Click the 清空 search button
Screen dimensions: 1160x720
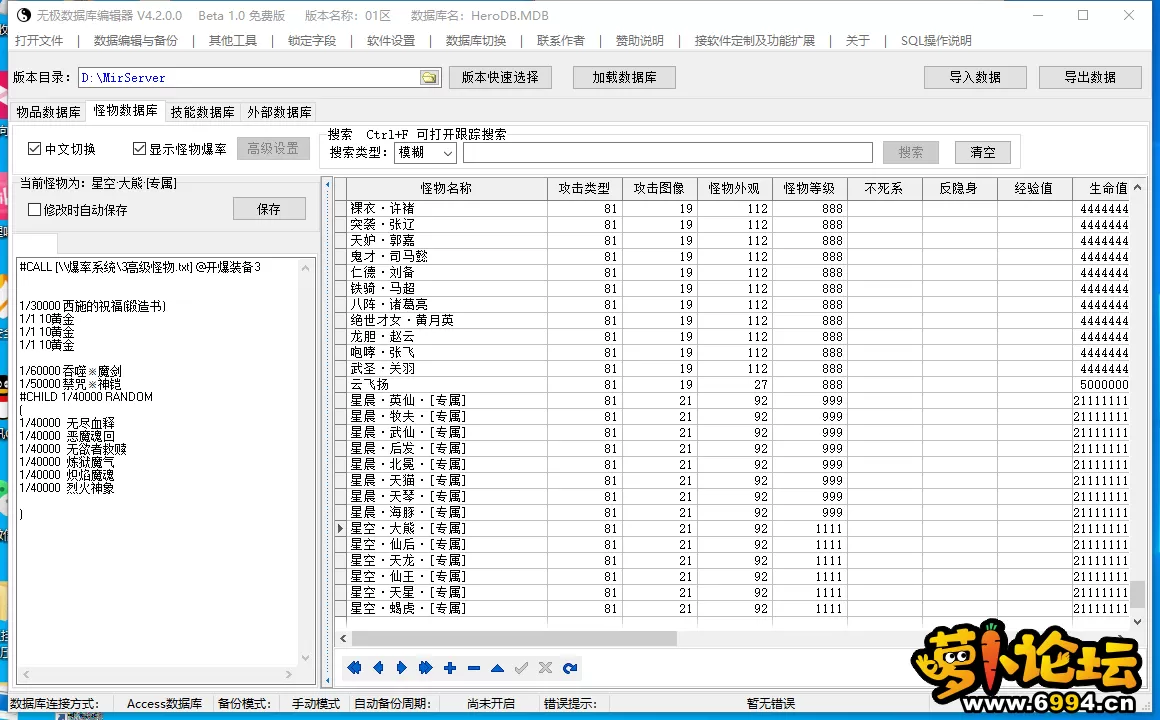tap(983, 152)
